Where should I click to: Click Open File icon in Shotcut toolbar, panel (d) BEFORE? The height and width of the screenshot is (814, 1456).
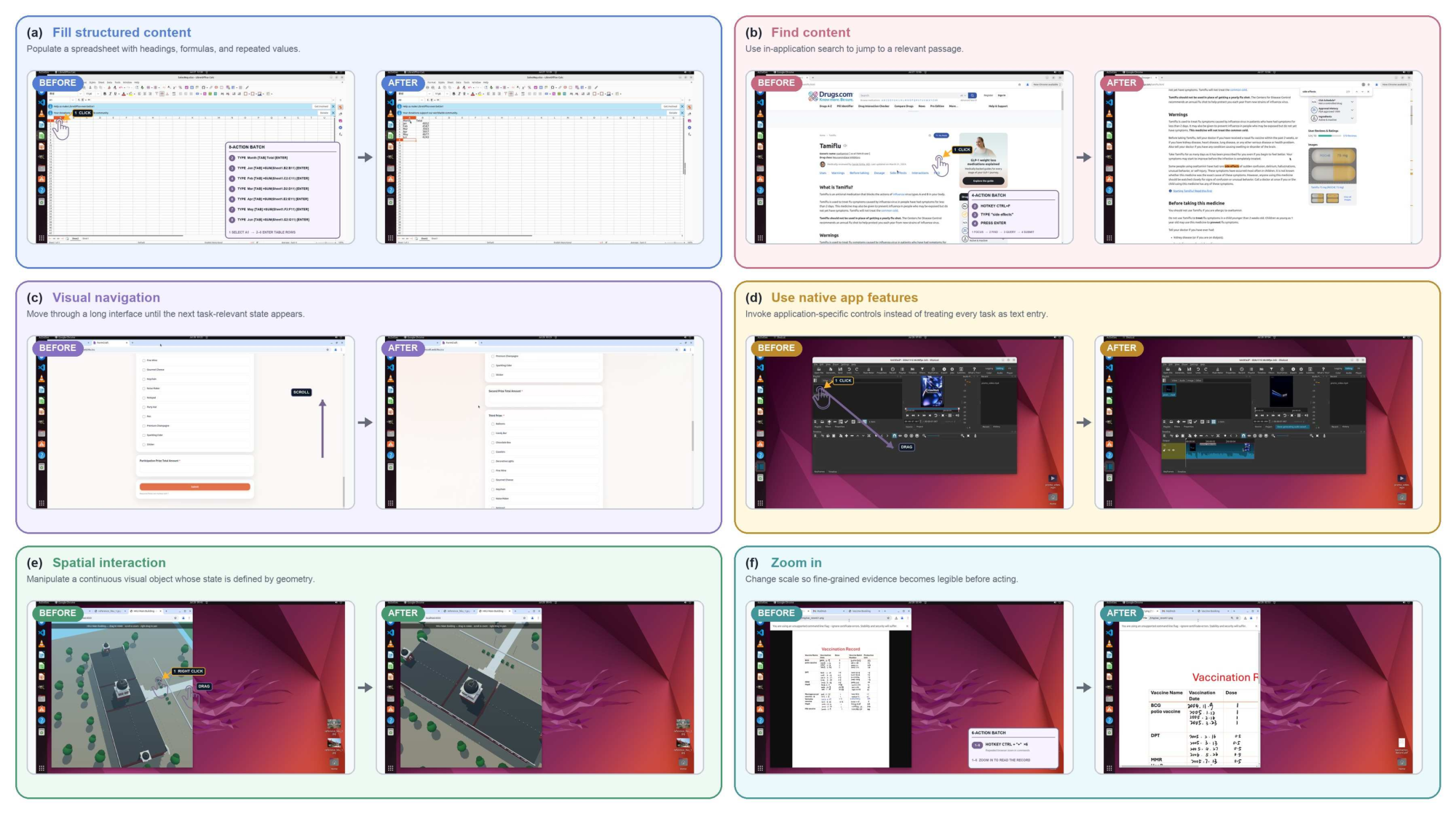click(x=819, y=371)
